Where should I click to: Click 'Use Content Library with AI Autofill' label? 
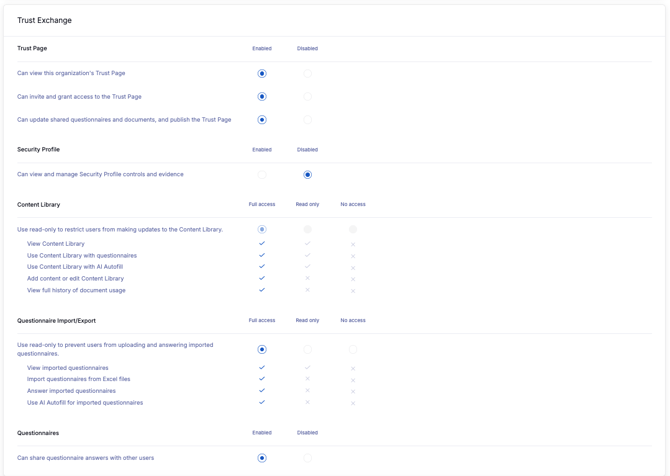coord(75,267)
